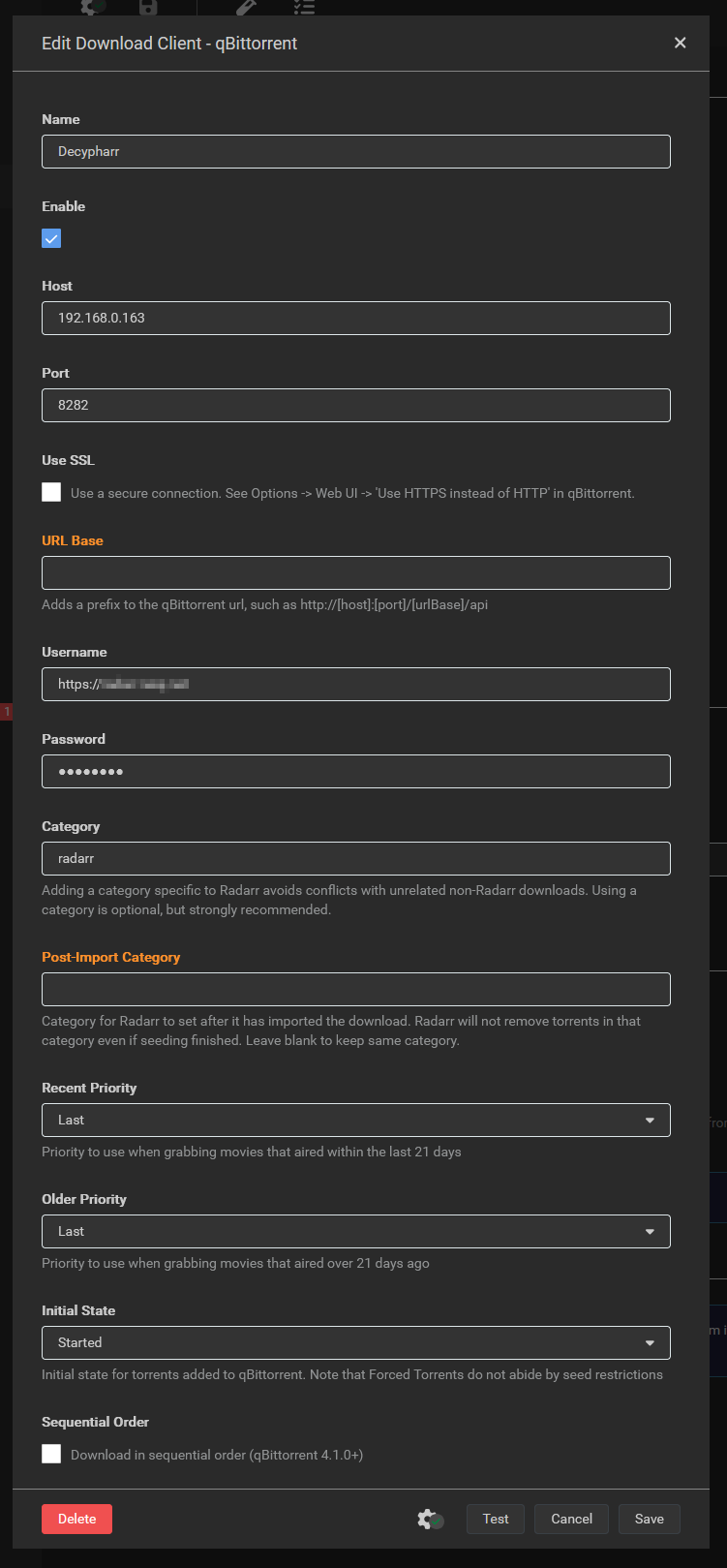Focus the Name field containing Decypharr
Image resolution: width=727 pixels, height=1568 pixels.
coord(356,151)
